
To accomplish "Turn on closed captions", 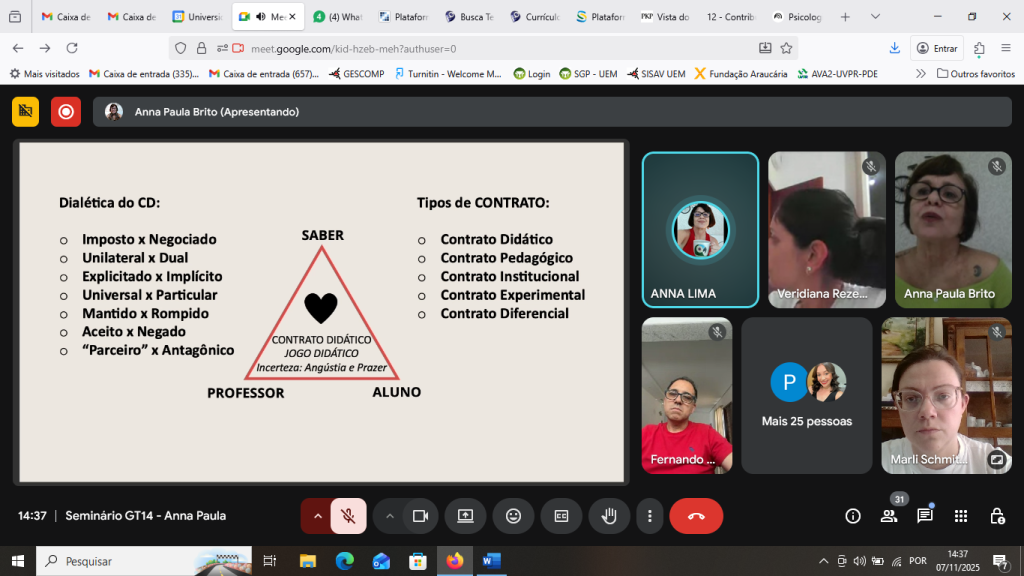I will [x=561, y=516].
